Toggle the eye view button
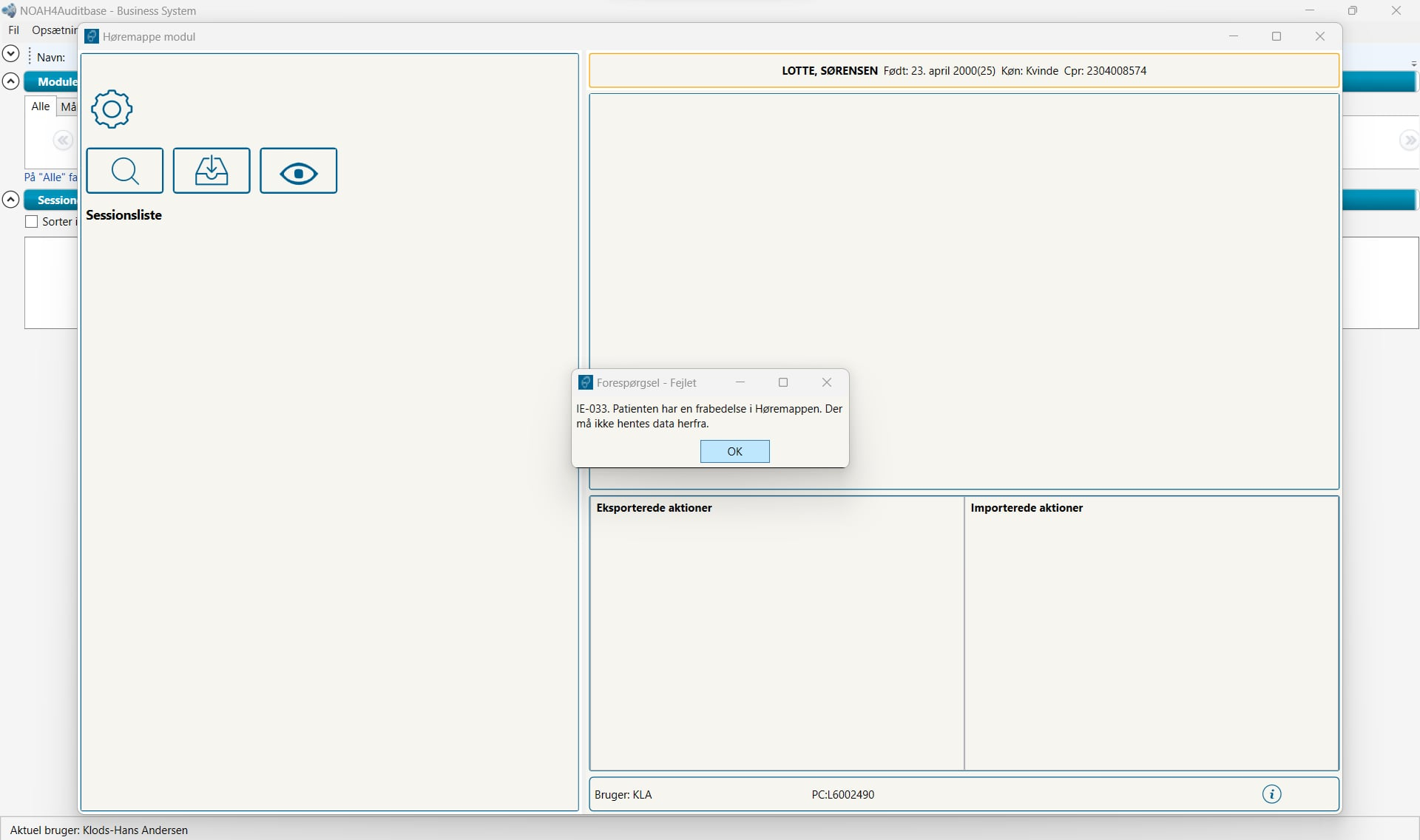The width and height of the screenshot is (1420, 840). 299,171
